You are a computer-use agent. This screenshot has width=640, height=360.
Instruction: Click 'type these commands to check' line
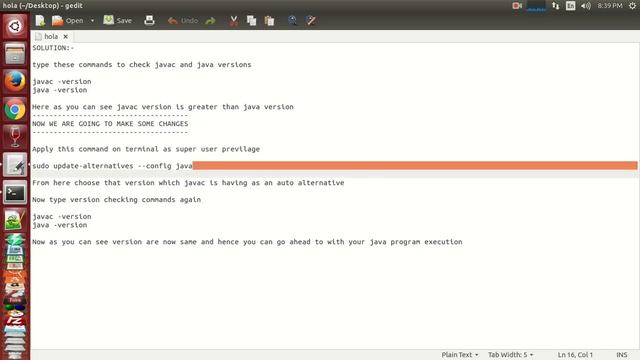[x=142, y=64]
